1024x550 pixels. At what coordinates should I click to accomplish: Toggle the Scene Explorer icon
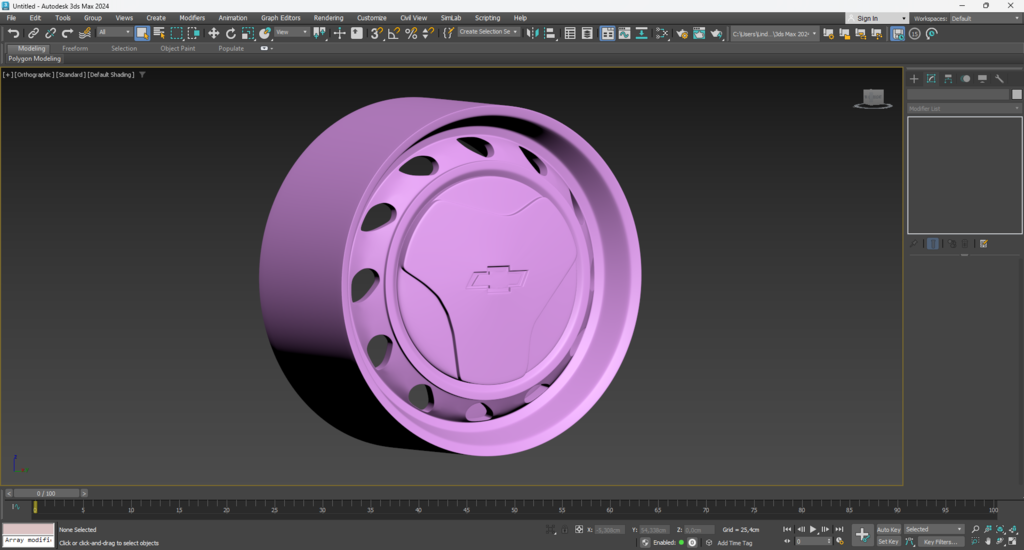[x=569, y=33]
